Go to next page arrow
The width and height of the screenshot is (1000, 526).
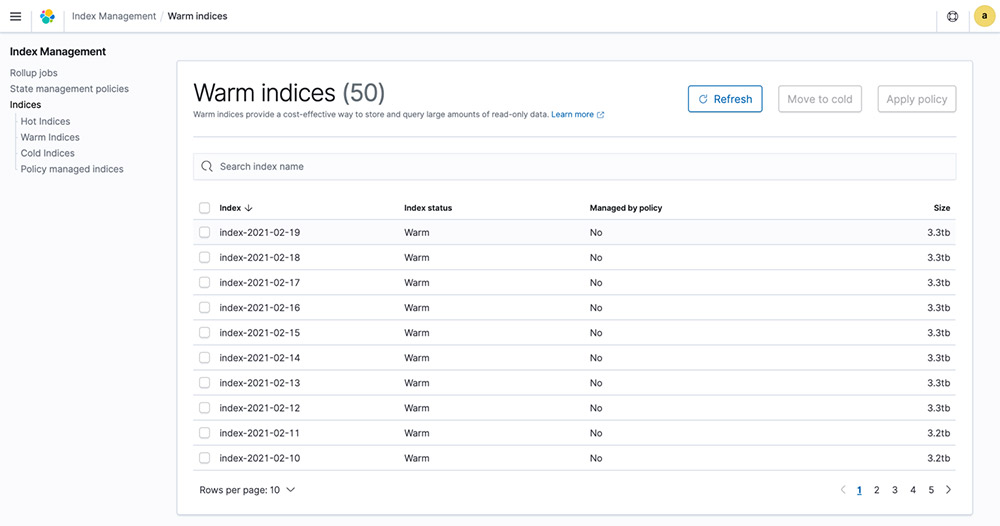click(x=948, y=490)
